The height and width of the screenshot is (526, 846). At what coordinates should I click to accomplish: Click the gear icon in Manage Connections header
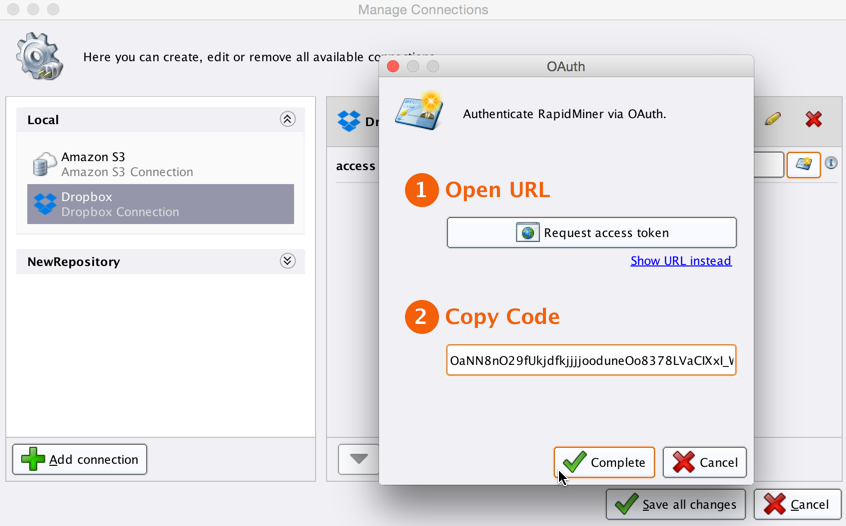point(39,56)
